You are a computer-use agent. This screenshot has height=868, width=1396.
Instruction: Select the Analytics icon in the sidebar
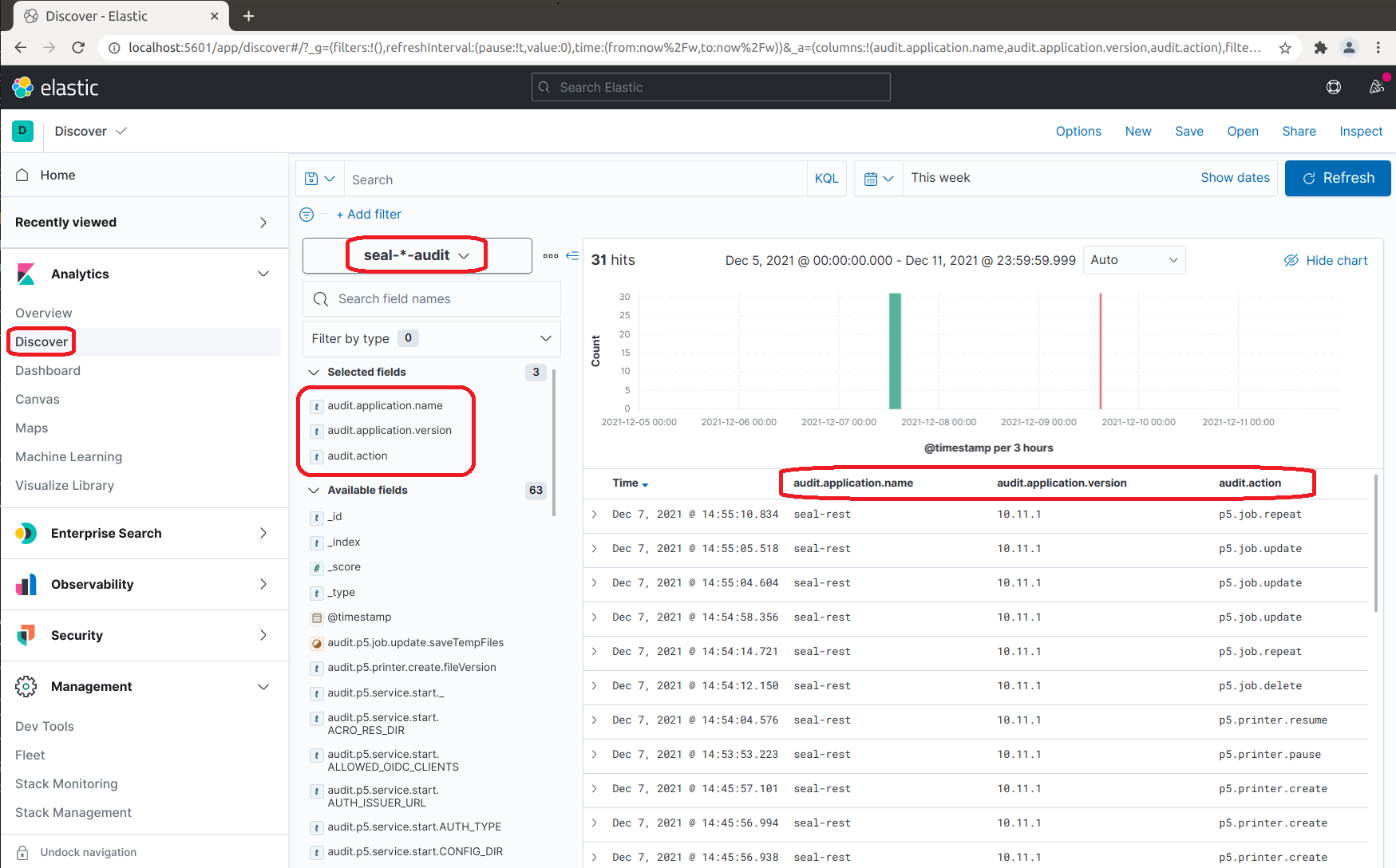26,274
